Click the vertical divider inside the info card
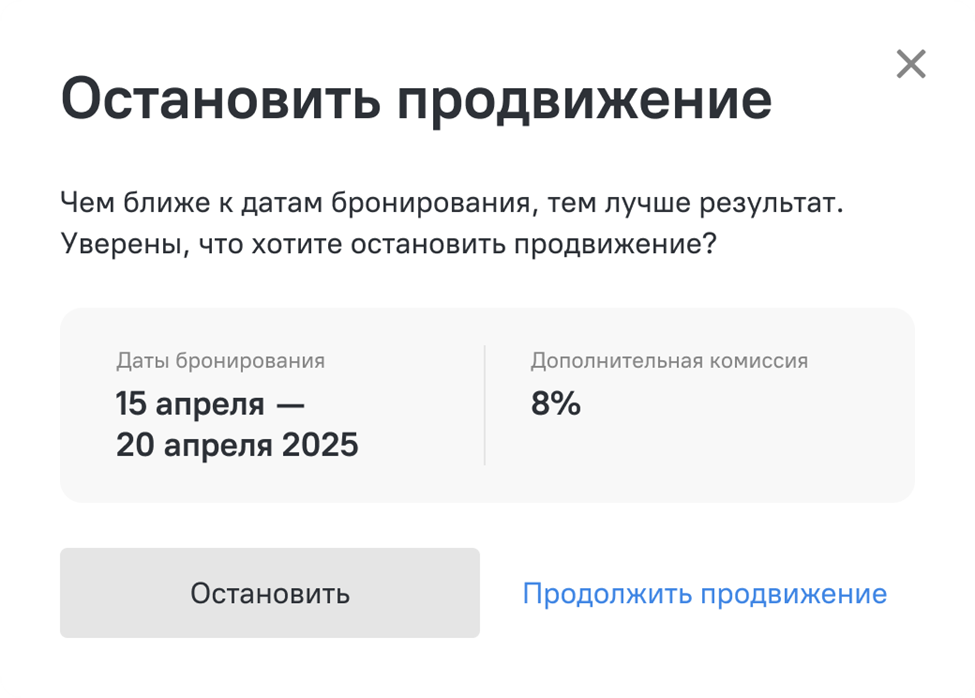The image size is (975, 698). tap(484, 405)
